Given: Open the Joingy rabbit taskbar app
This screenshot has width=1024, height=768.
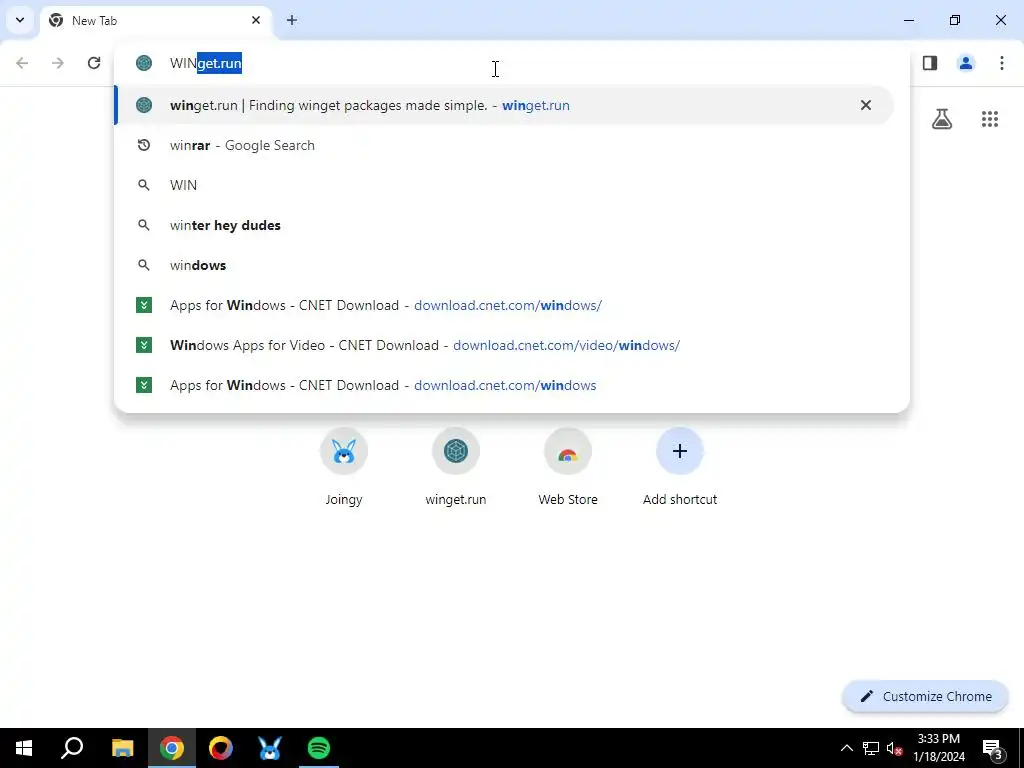Looking at the screenshot, I should point(270,748).
